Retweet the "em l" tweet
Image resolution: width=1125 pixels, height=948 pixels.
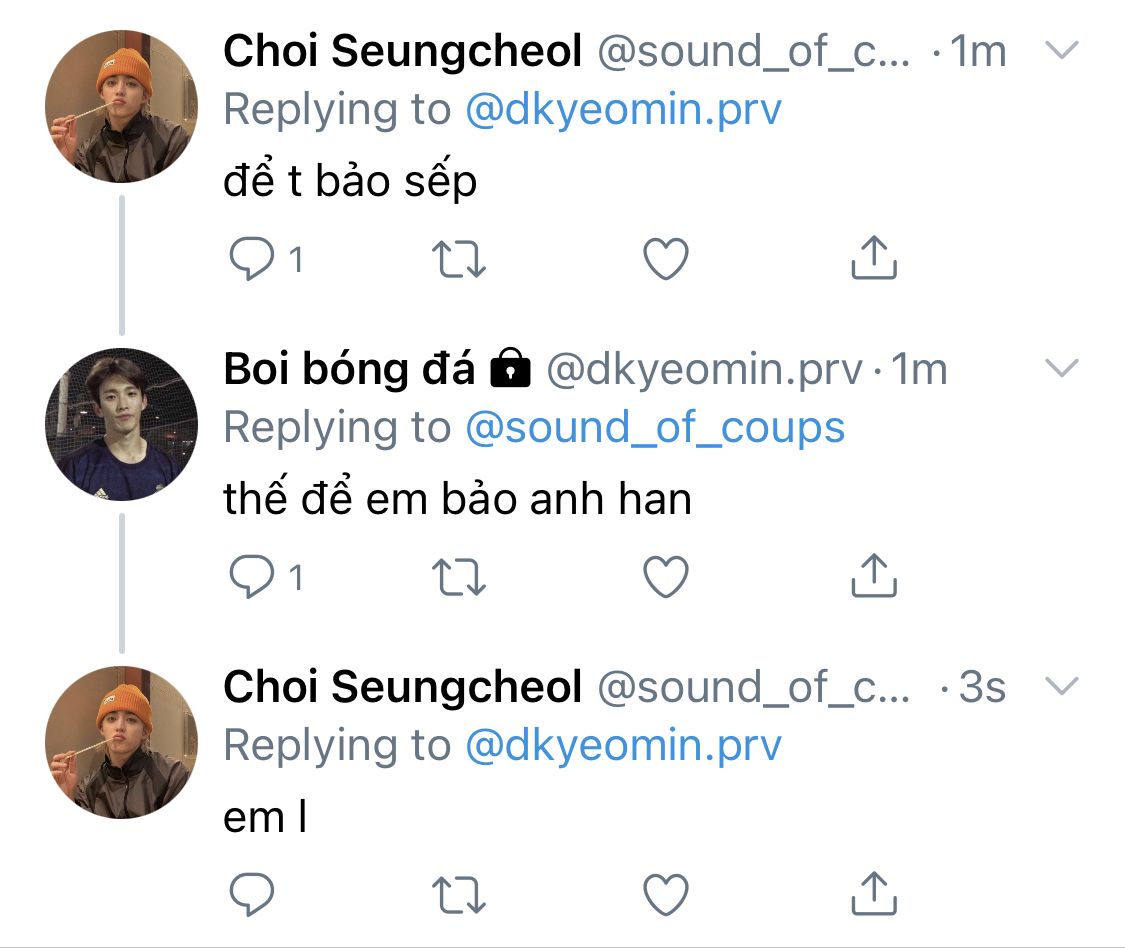click(x=459, y=893)
